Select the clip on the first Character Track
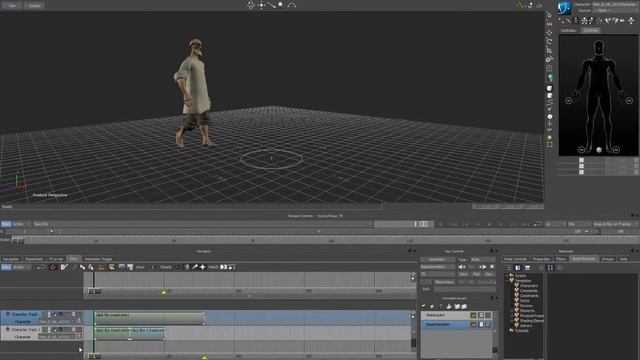640x360 pixels. coord(149,318)
